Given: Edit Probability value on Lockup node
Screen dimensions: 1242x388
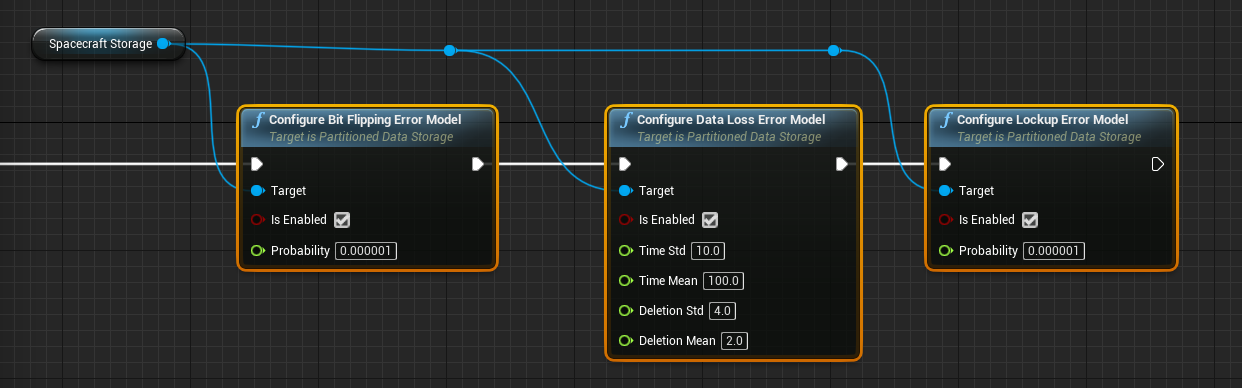Looking at the screenshot, I should point(1054,250).
